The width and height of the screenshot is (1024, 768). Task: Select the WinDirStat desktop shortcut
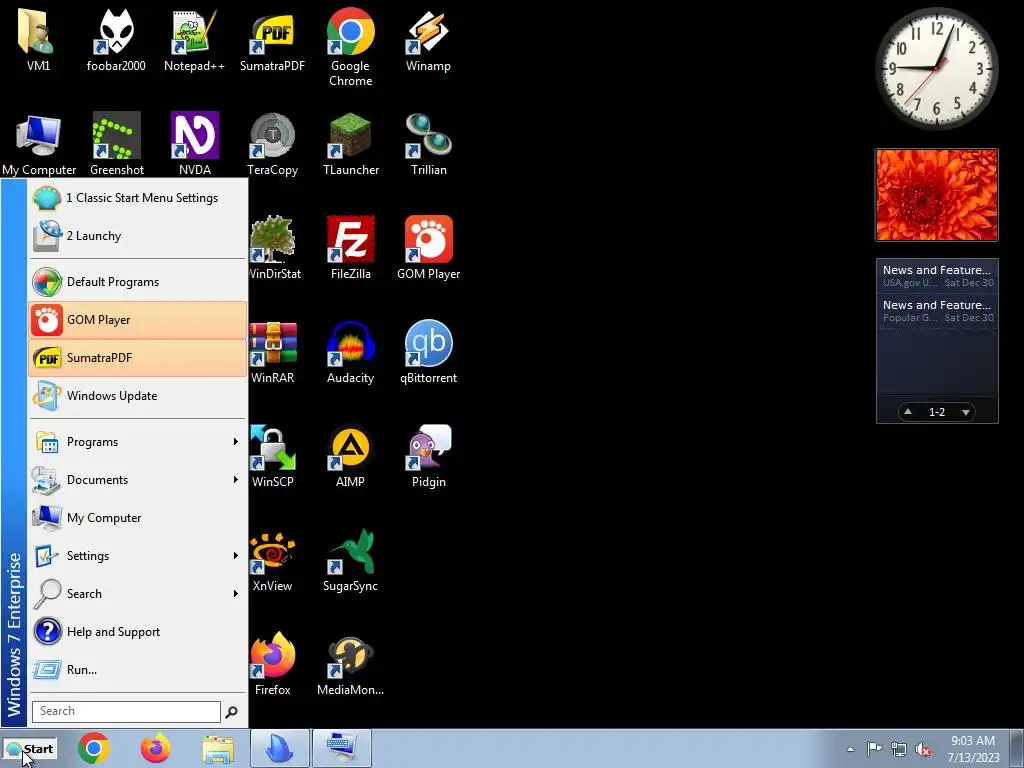(x=274, y=248)
